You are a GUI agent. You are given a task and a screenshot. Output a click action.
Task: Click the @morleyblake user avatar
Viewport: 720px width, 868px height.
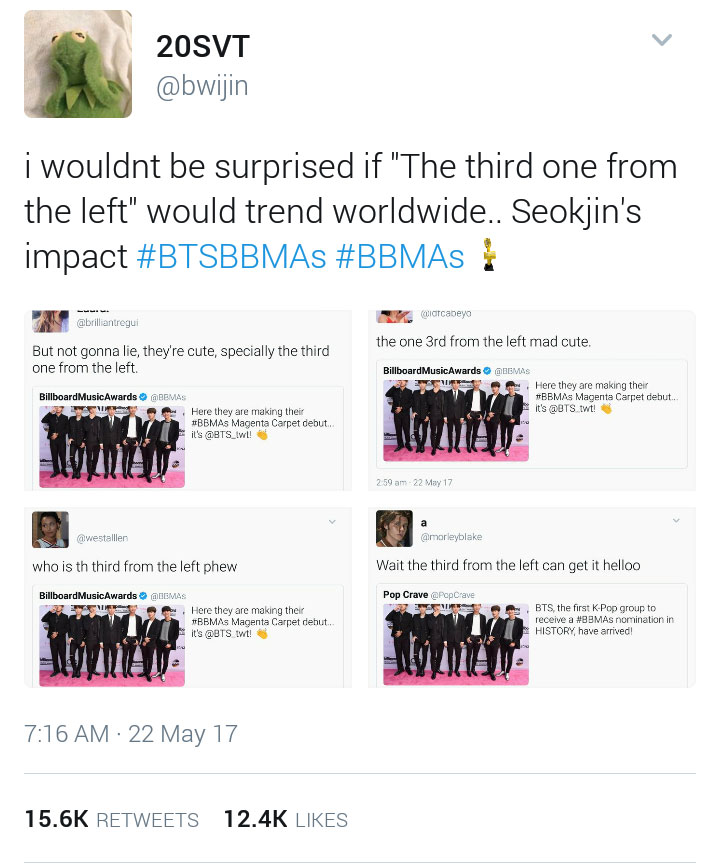click(x=395, y=529)
